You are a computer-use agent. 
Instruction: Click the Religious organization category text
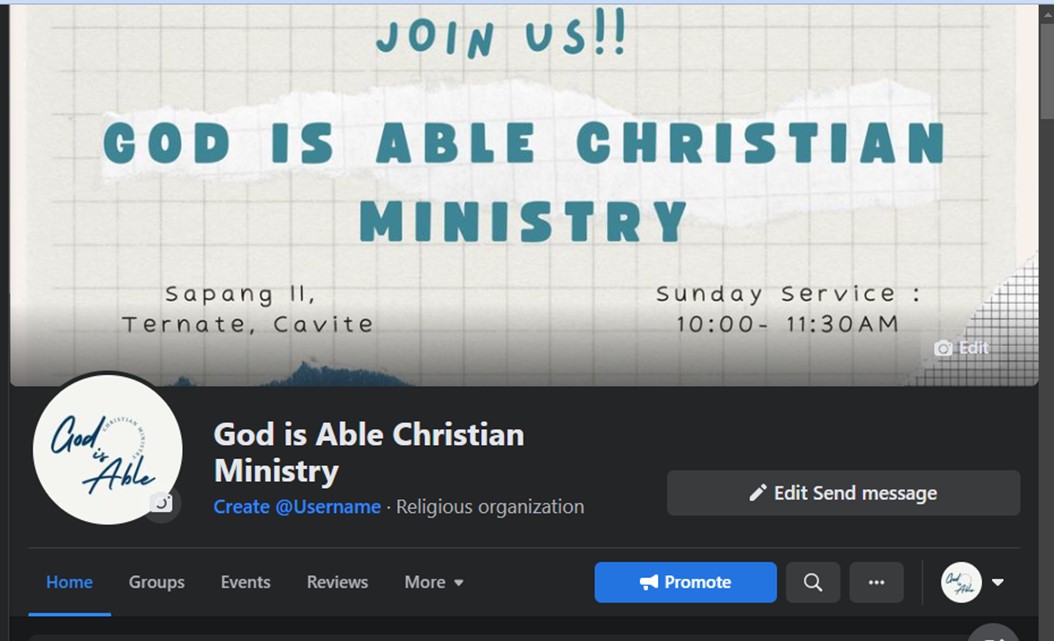tap(490, 506)
